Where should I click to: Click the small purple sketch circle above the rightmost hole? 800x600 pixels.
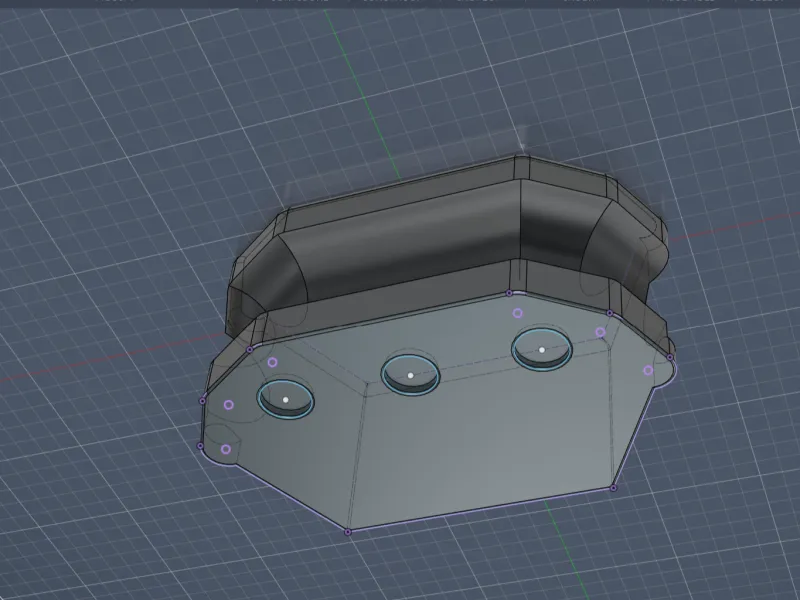517,313
